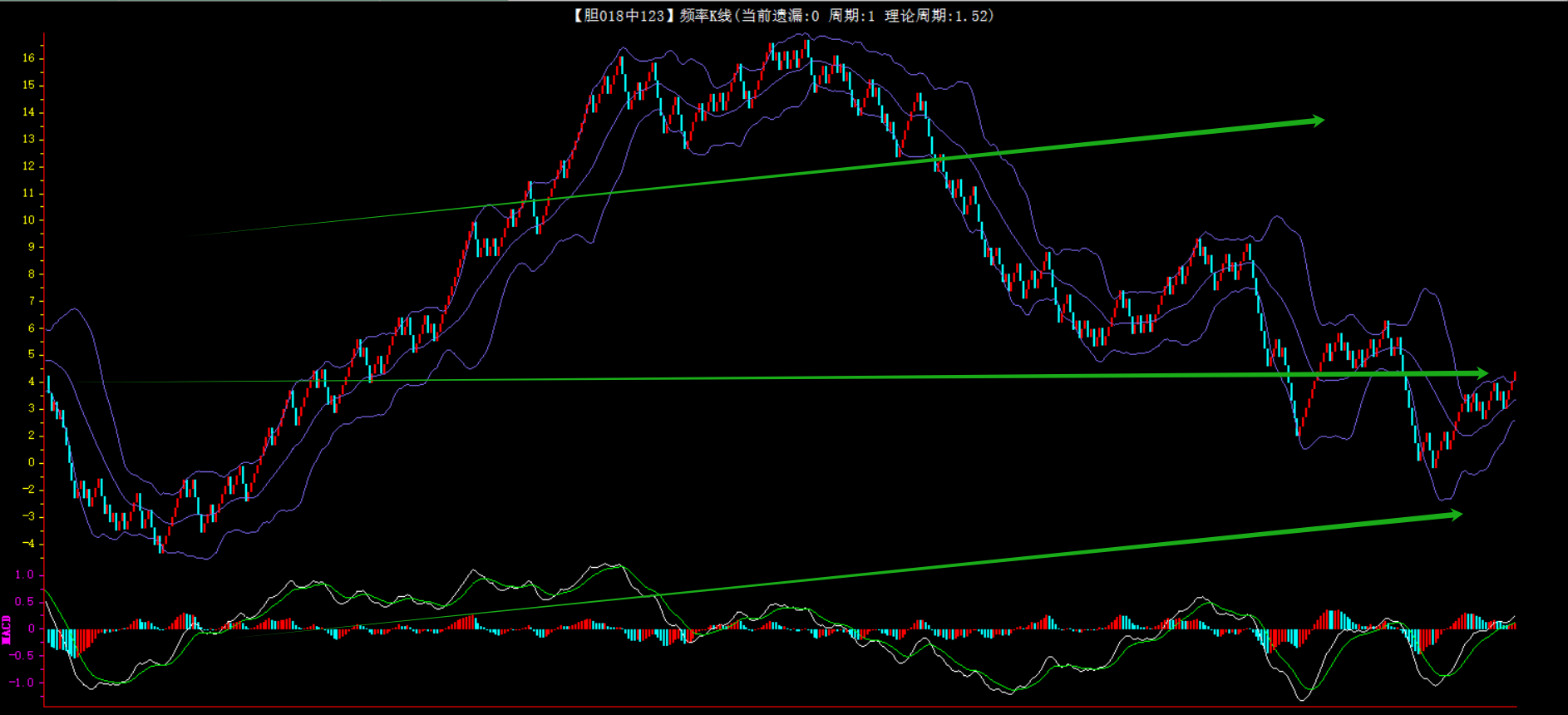Click the y-axis label 7
Image resolution: width=1568 pixels, height=715 pixels.
(x=32, y=301)
